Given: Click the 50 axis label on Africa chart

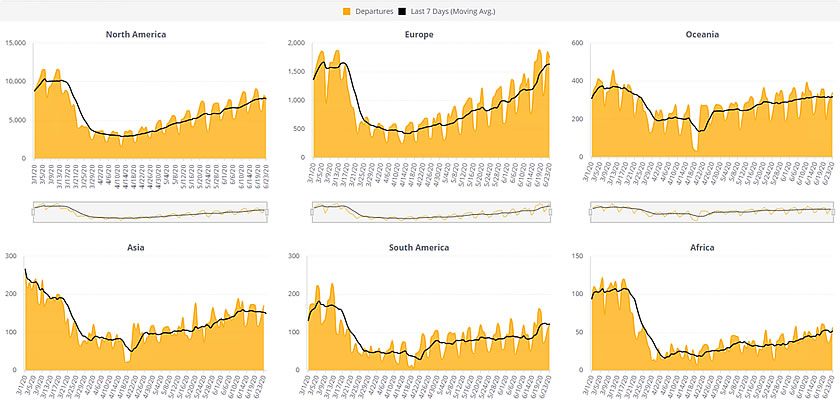Looking at the screenshot, I should click(x=580, y=332).
